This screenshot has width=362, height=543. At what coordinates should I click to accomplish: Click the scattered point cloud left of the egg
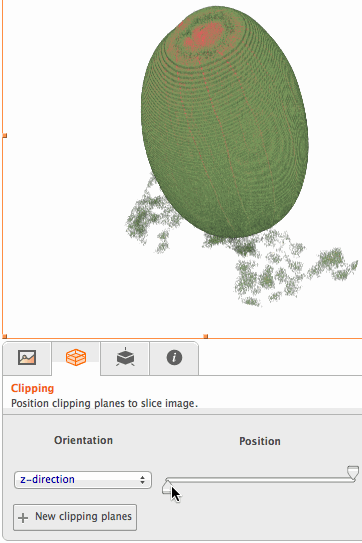[x=151, y=215]
